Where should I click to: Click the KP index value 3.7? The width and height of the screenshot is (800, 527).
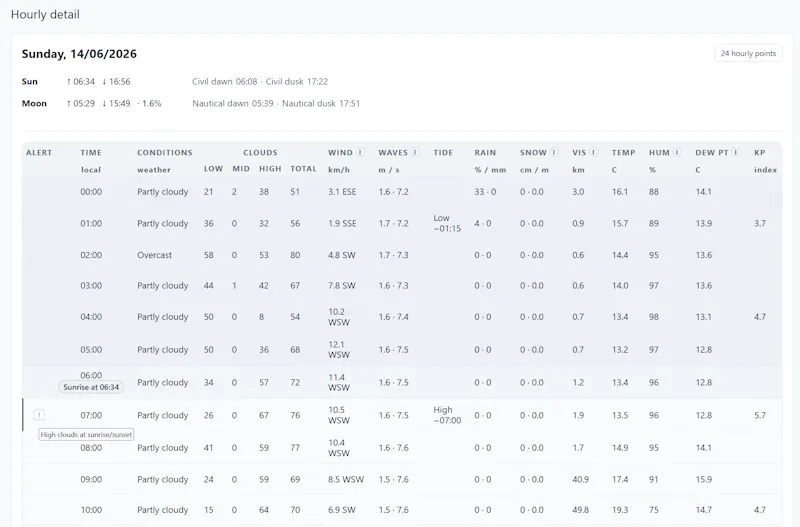point(760,223)
